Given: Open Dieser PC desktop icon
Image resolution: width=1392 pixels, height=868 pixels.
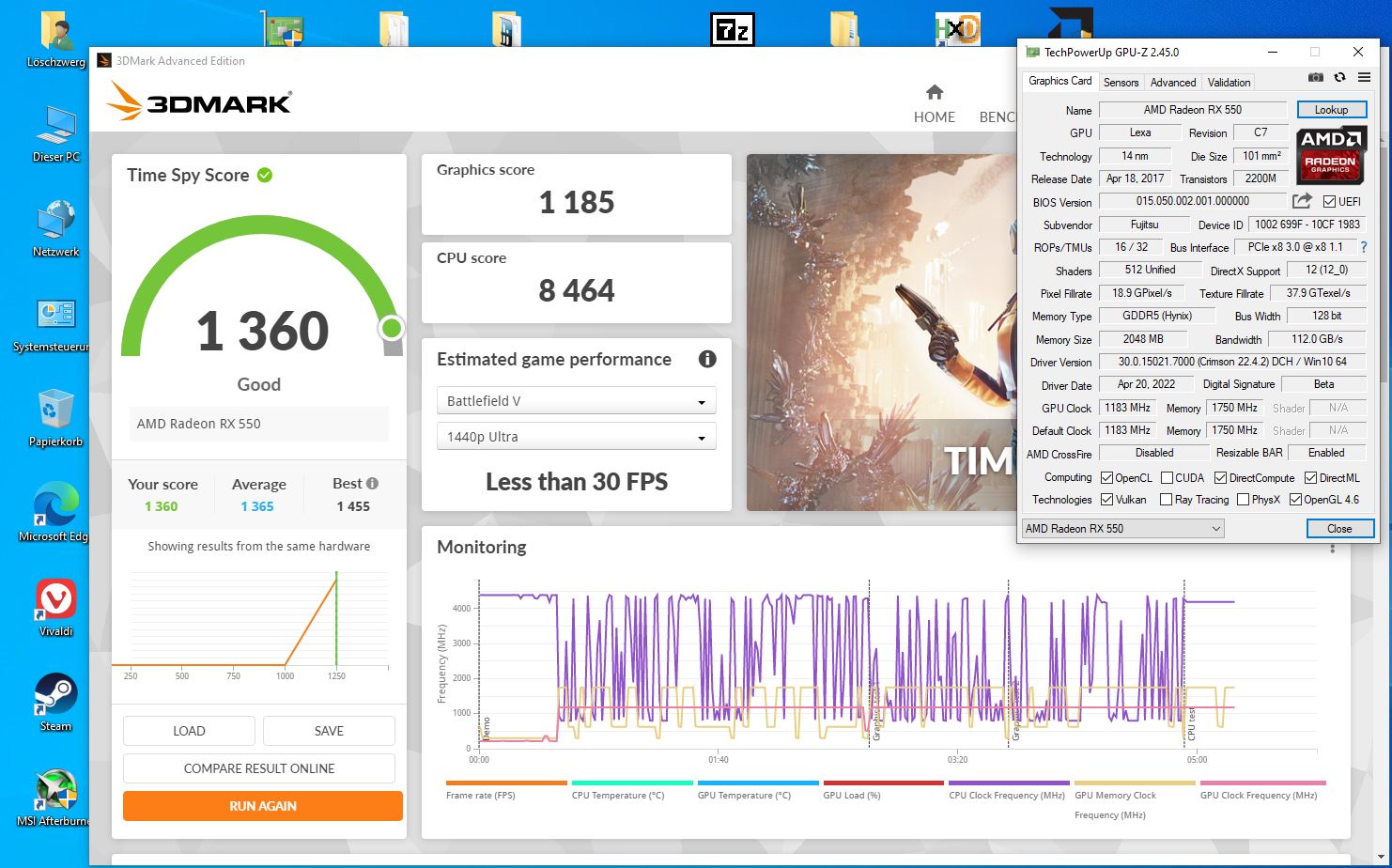Looking at the screenshot, I should pos(56,133).
